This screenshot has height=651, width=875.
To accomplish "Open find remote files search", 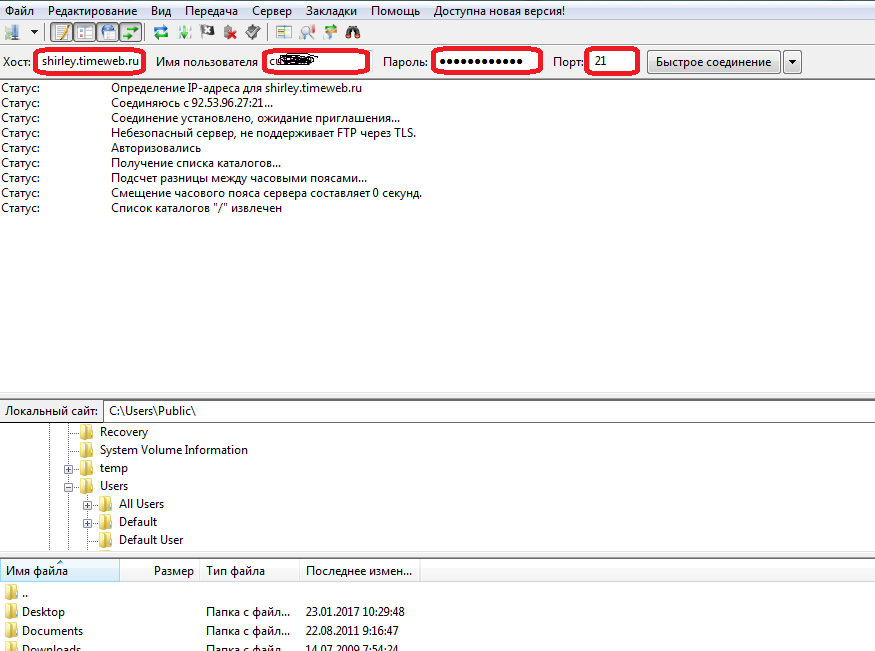I will [352, 31].
